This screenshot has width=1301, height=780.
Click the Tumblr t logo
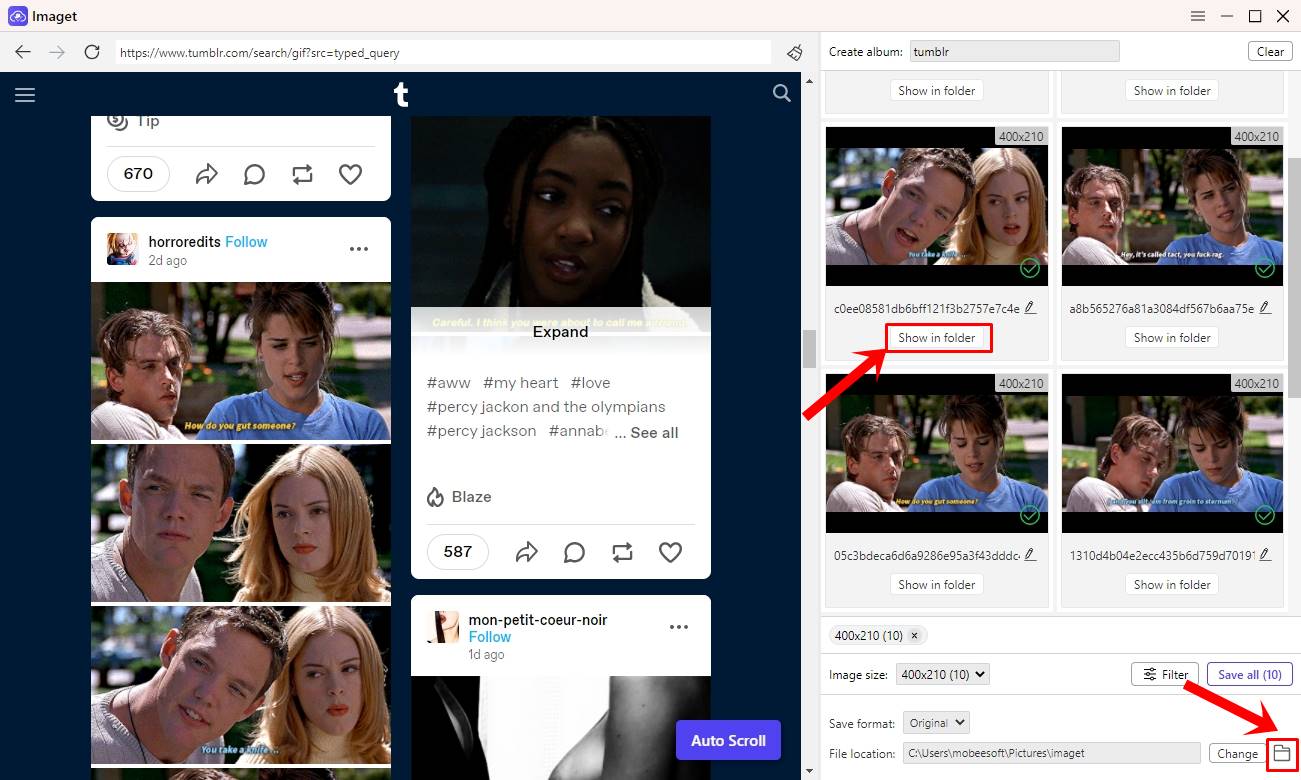401,94
